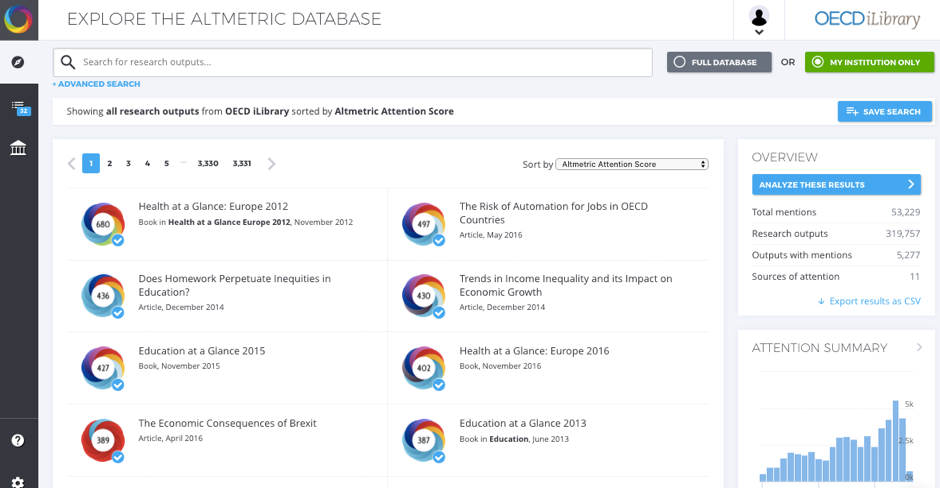The height and width of the screenshot is (488, 940).
Task: Open the compass explore icon in sidebar
Action: pos(18,62)
